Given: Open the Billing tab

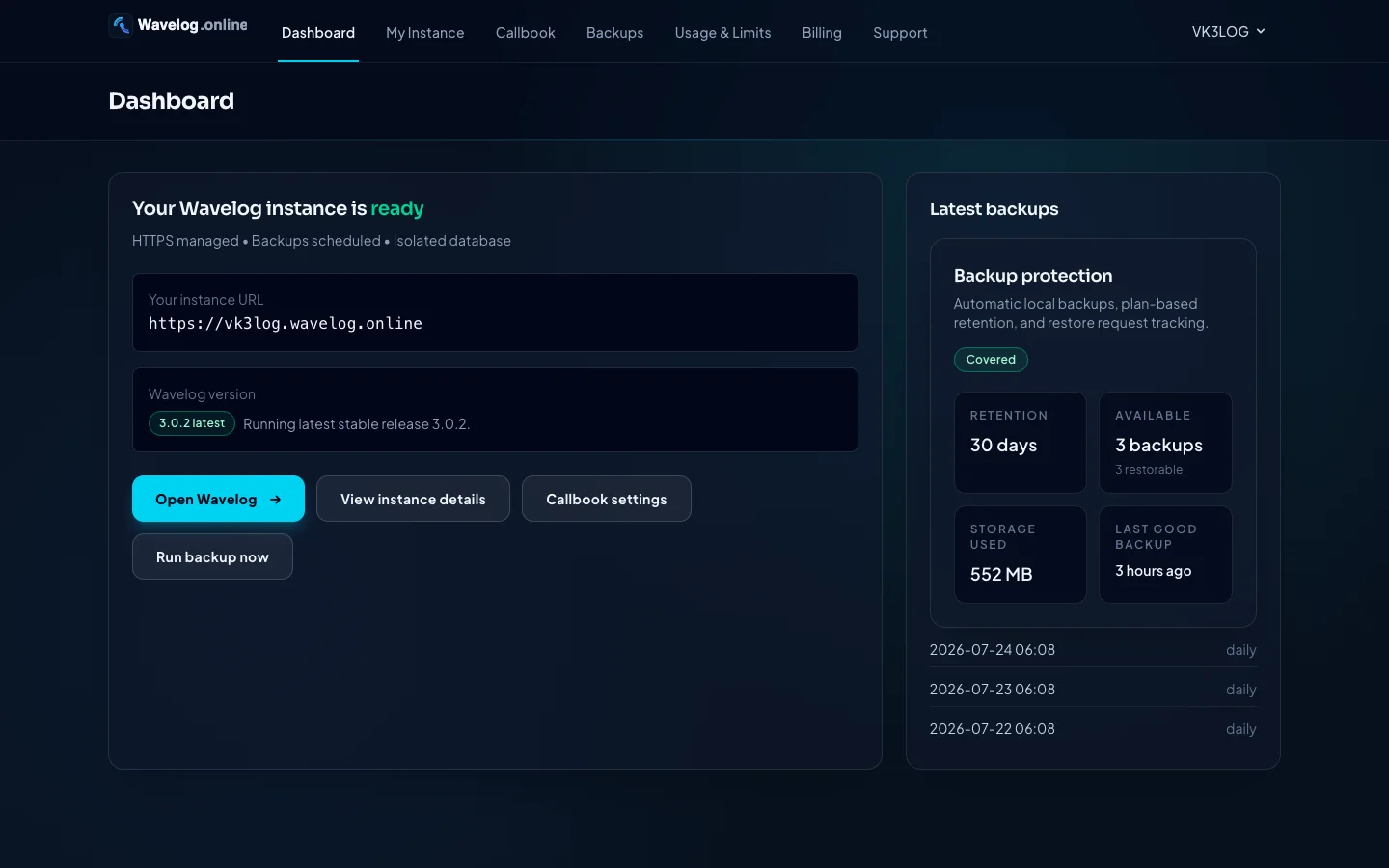Looking at the screenshot, I should point(822,33).
